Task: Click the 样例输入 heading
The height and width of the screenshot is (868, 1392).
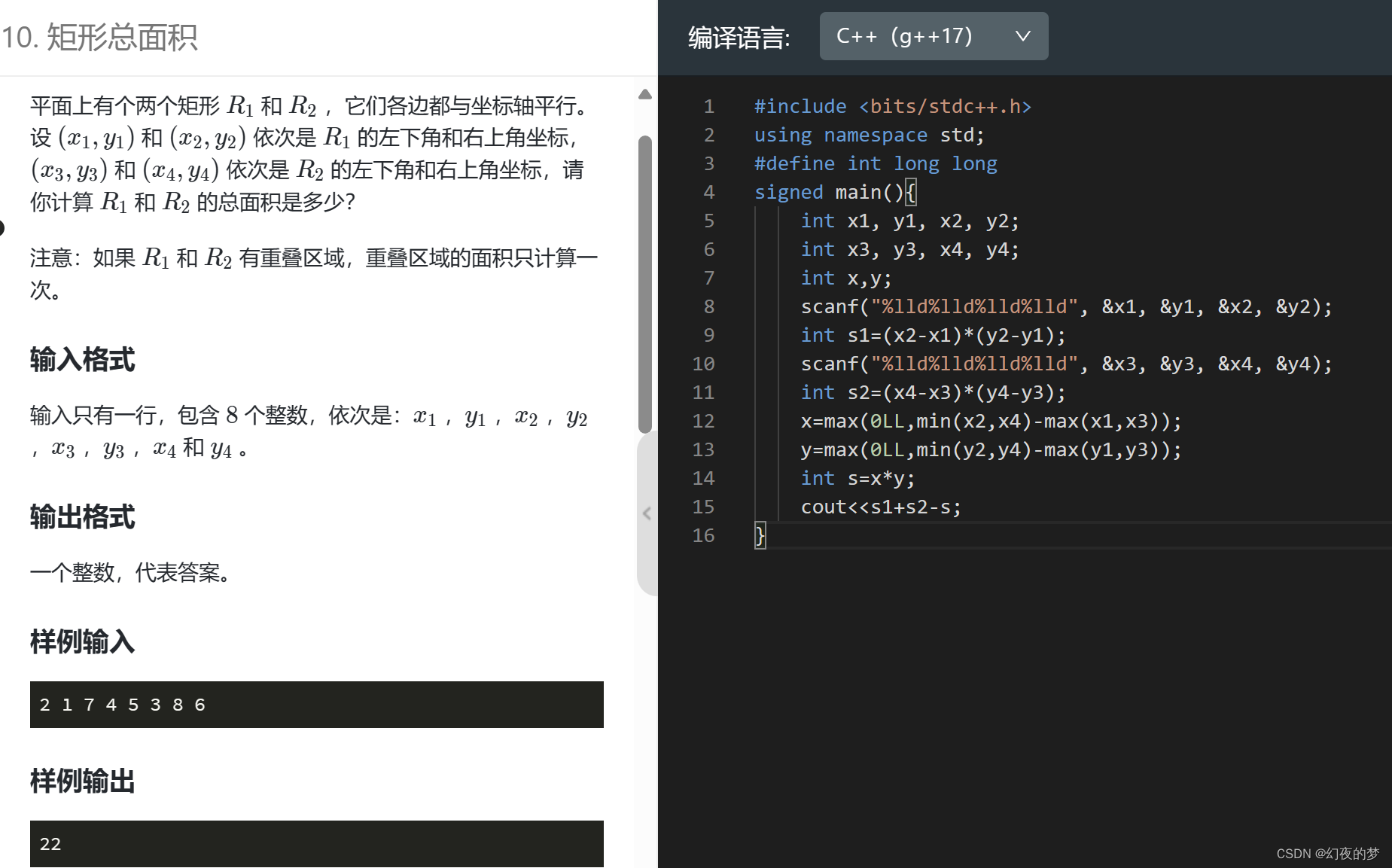Action: (83, 642)
